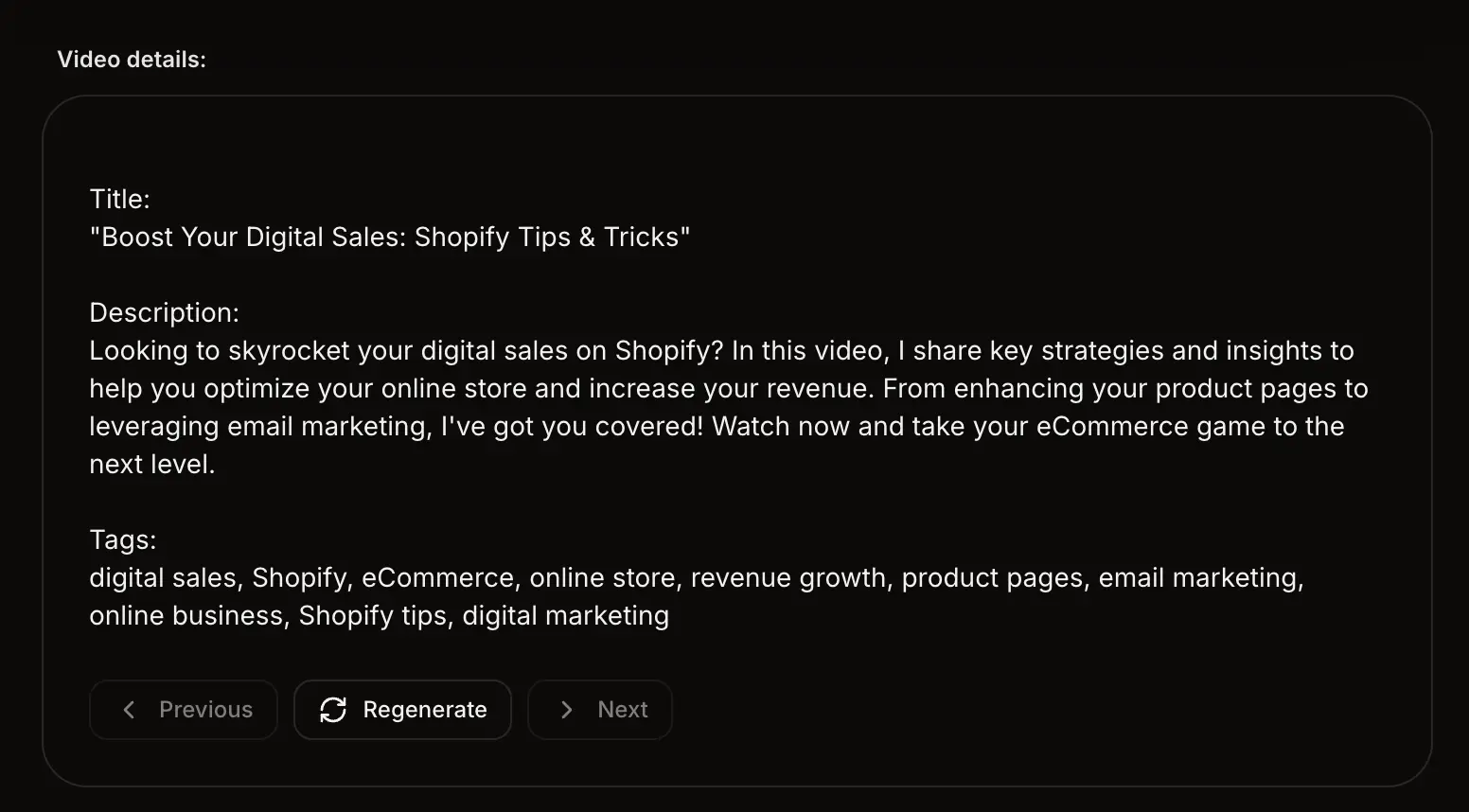Click the "digital sales" tag text
This screenshot has height=812, width=1469.
163,577
